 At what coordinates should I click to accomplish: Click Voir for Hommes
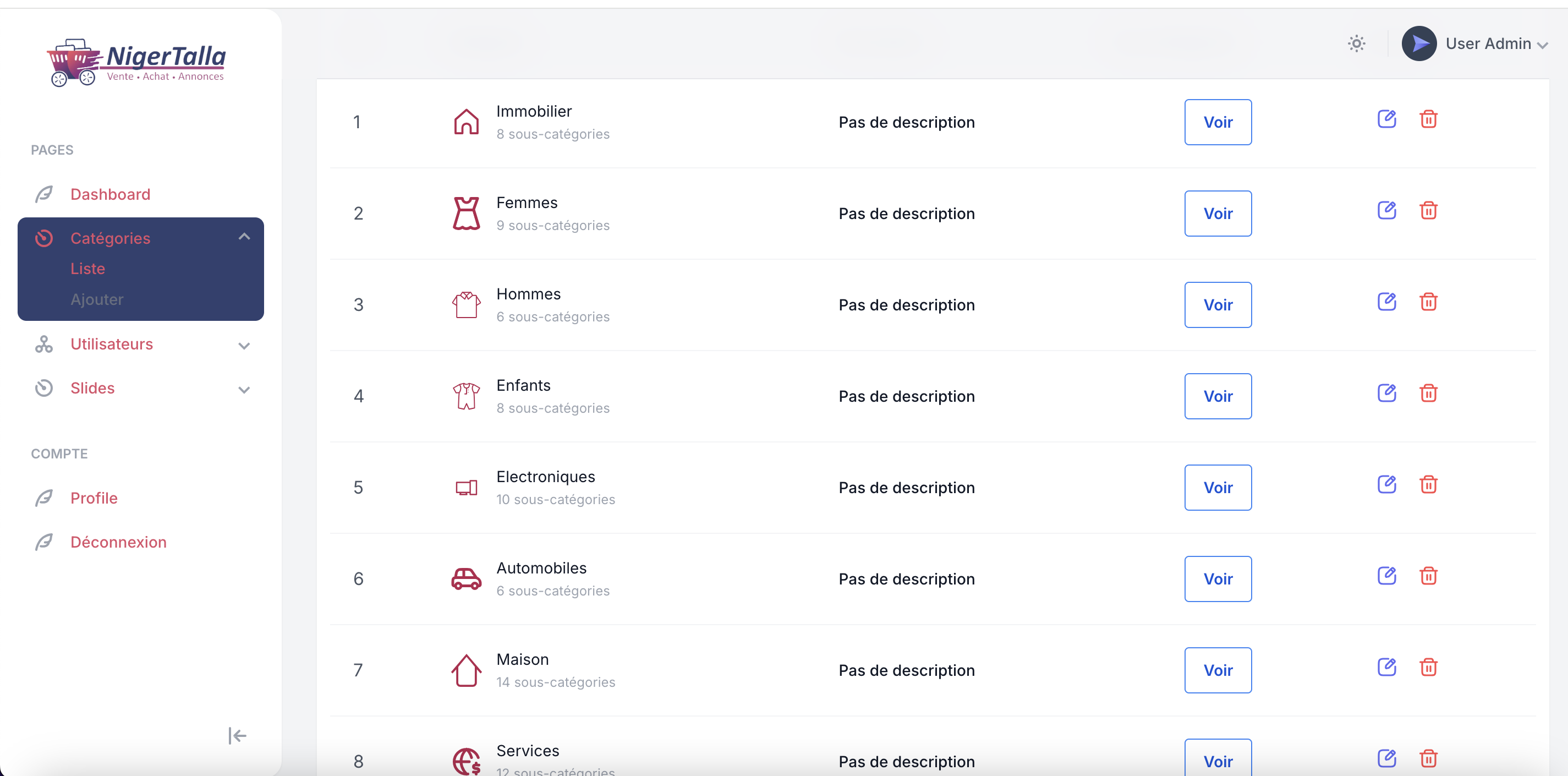tap(1218, 304)
